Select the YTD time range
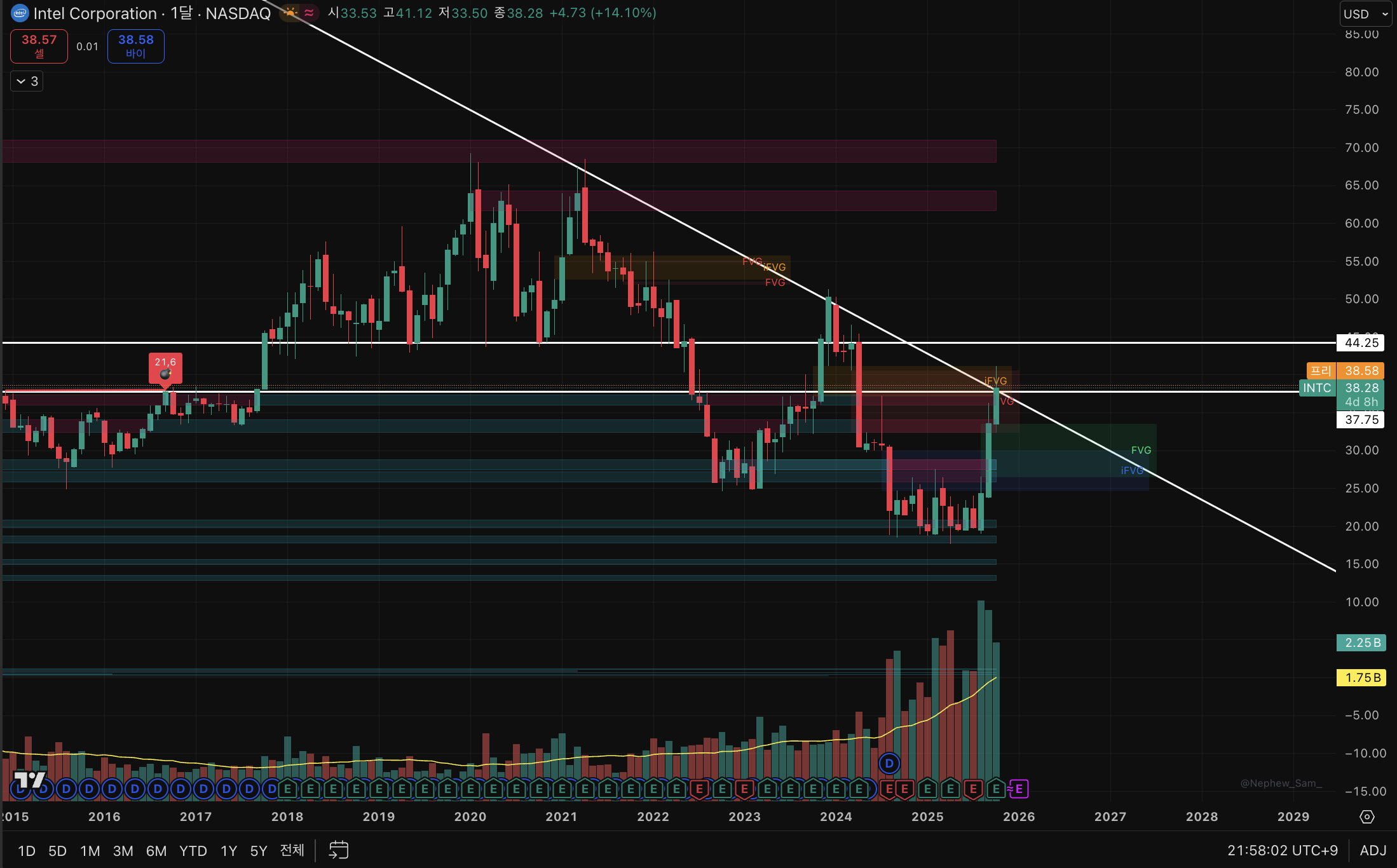This screenshot has width=1397, height=868. click(193, 851)
